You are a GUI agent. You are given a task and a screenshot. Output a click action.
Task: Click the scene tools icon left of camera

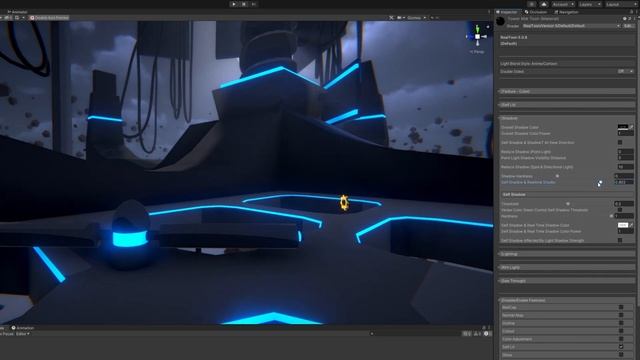tap(391, 18)
